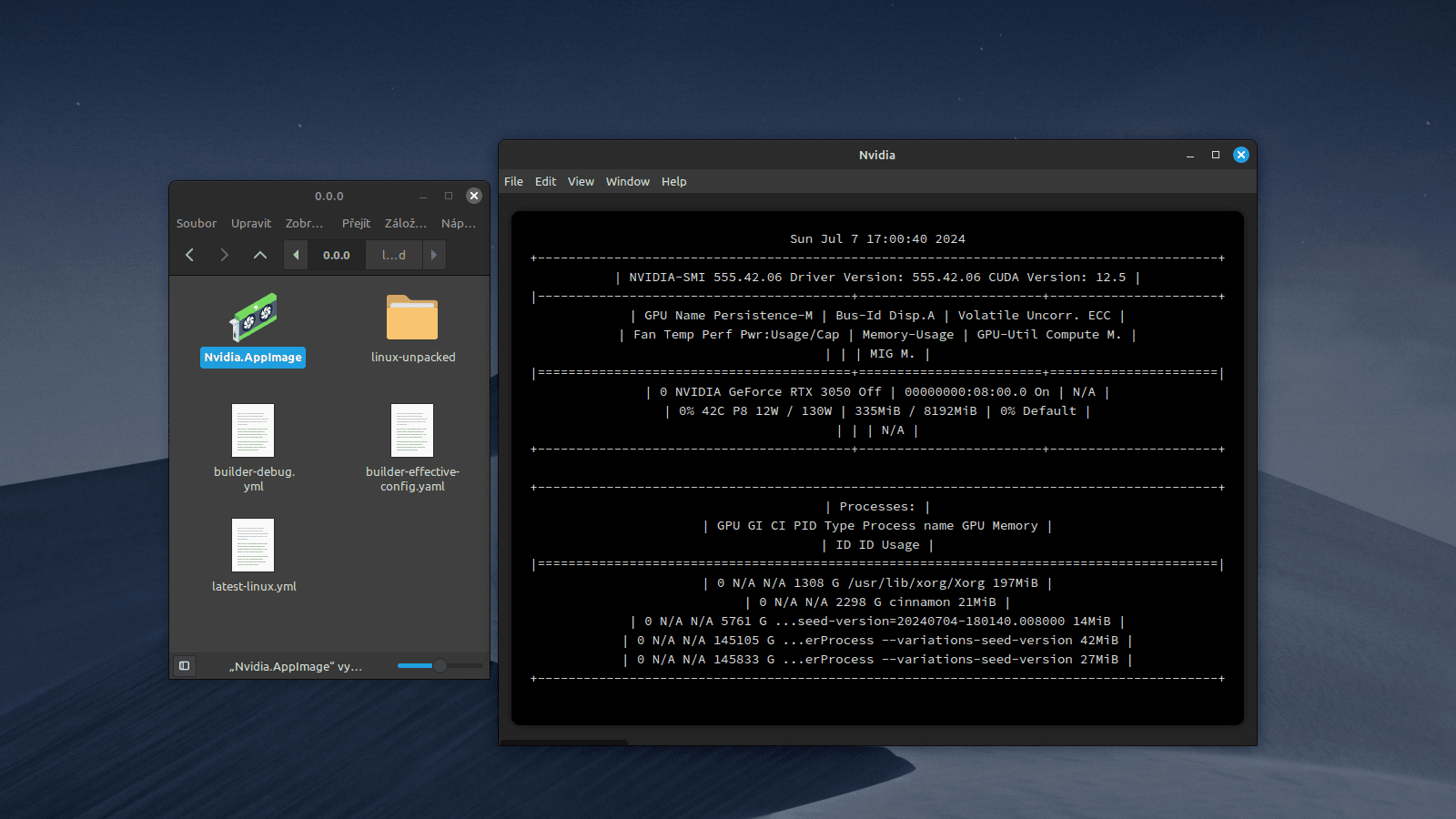
Task: Click the file manager status bar text
Action: coord(296,666)
